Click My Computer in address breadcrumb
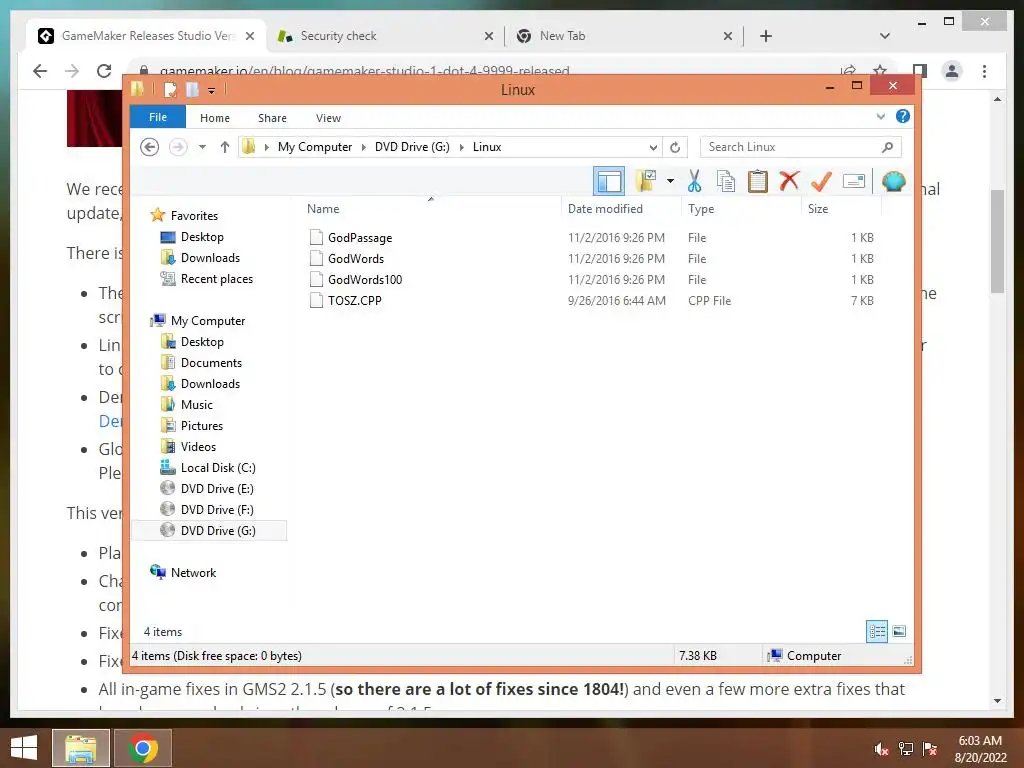 coord(315,147)
